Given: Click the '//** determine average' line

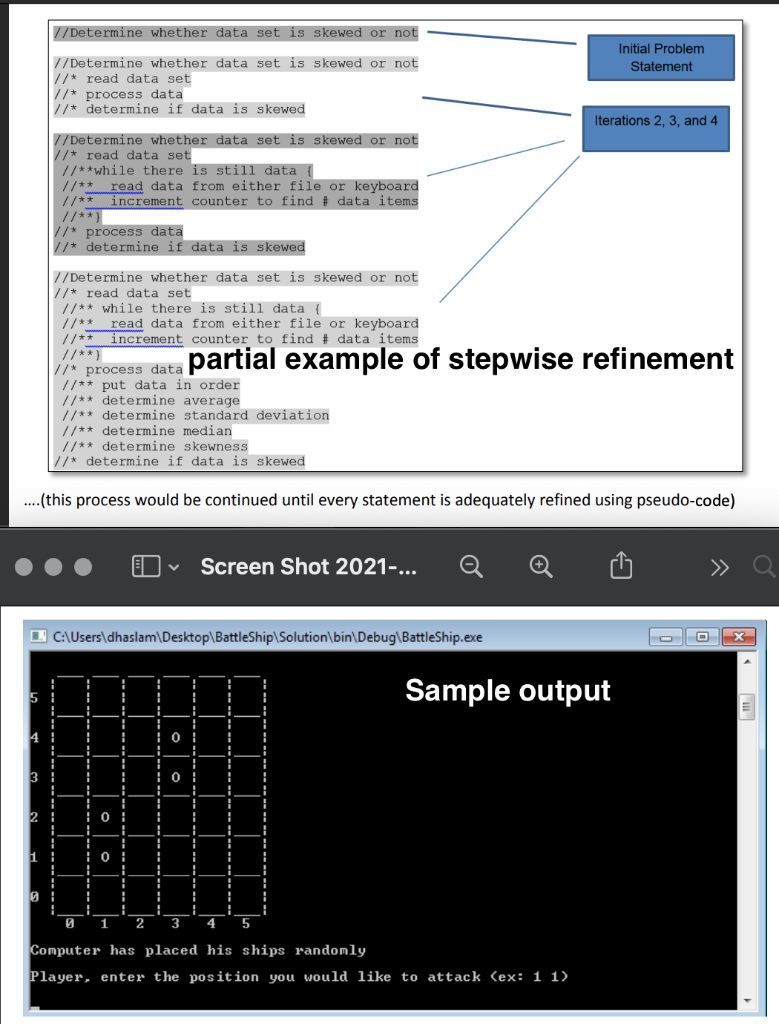Looking at the screenshot, I should coord(151,400).
